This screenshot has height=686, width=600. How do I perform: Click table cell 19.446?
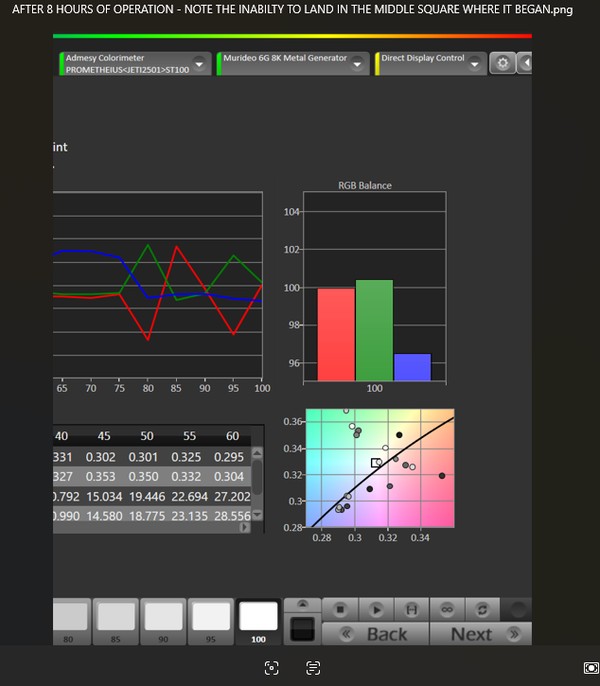(147, 497)
